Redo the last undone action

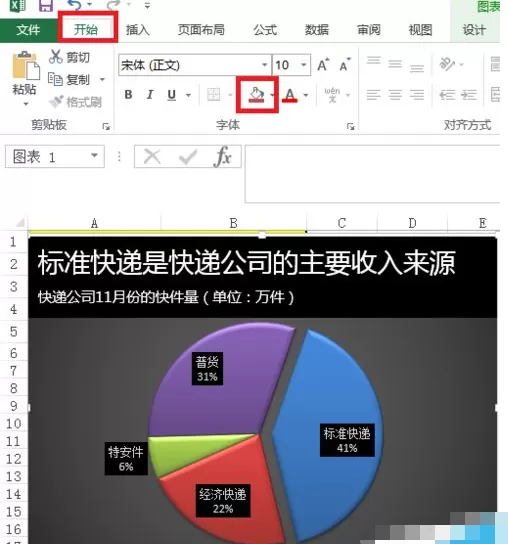114,5
